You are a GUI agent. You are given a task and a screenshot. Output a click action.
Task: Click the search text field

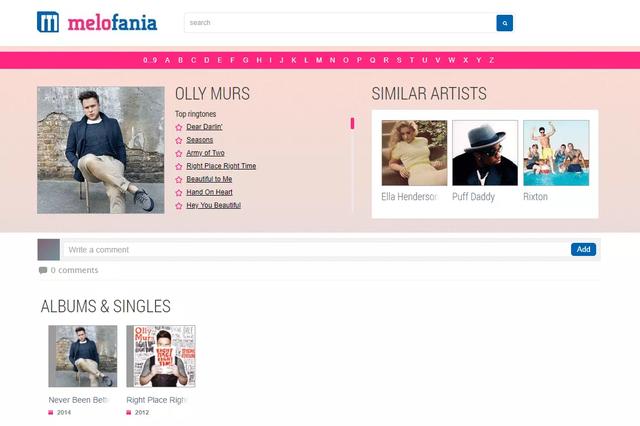click(x=340, y=22)
